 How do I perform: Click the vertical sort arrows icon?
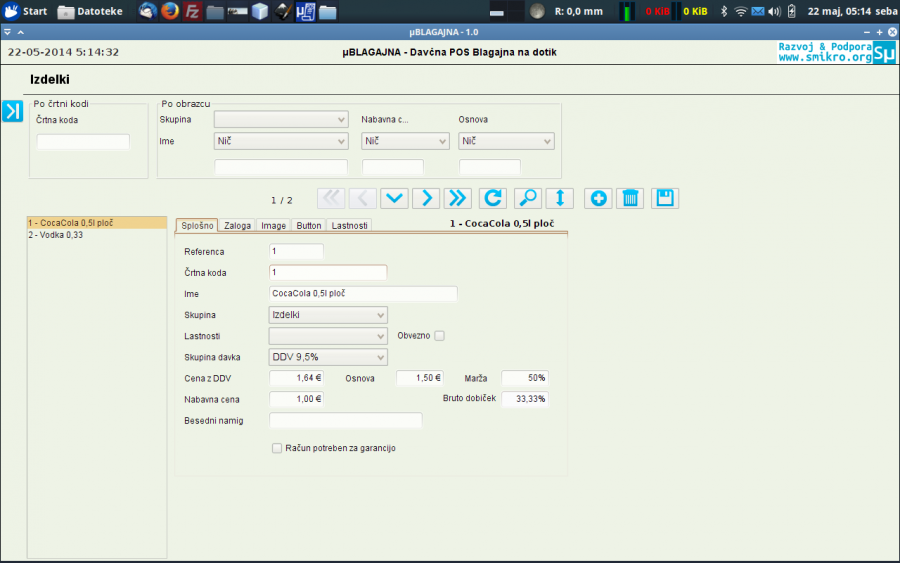[560, 197]
